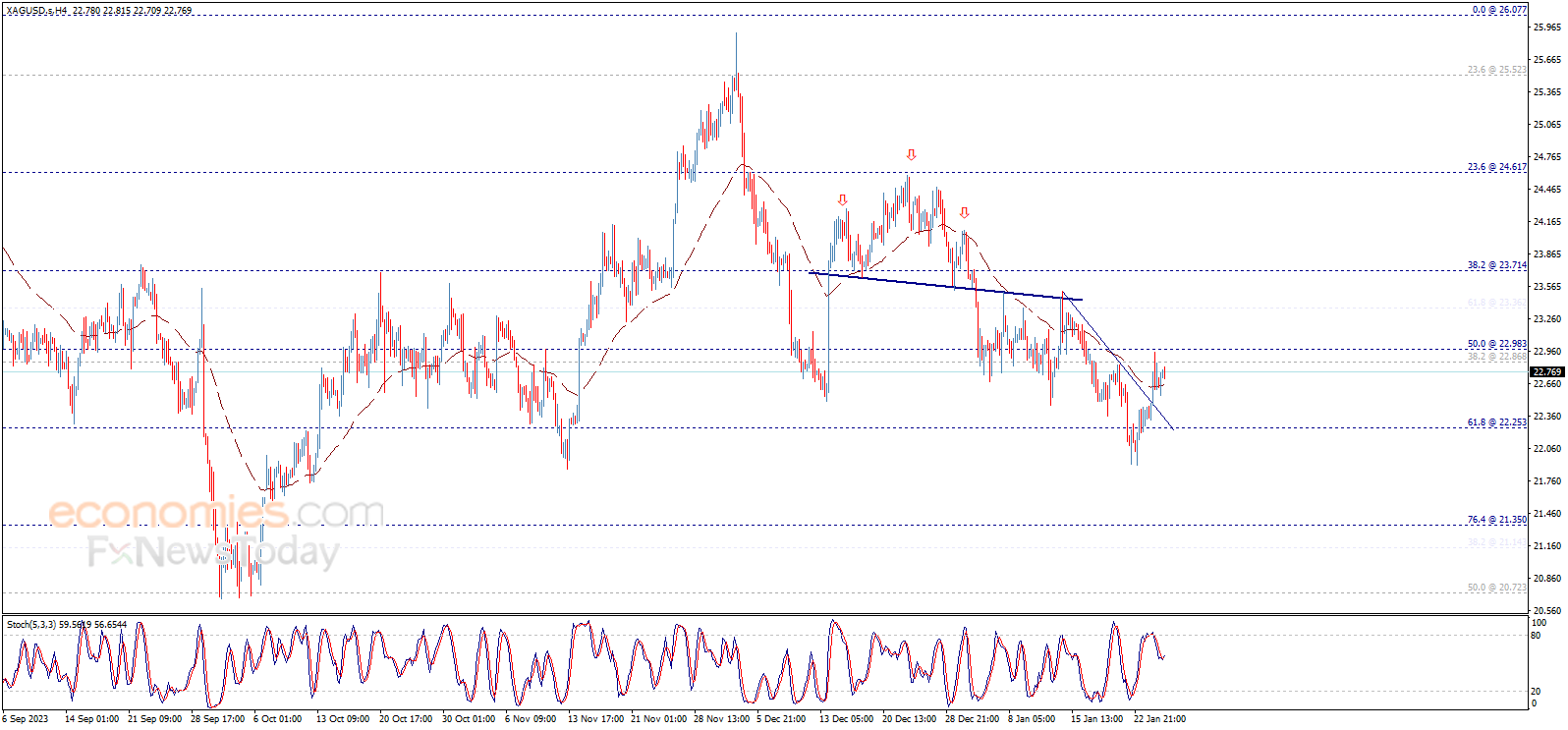Select the red arrow over the left shoulder
Image resolution: width=1568 pixels, height=730 pixels.
click(x=843, y=200)
